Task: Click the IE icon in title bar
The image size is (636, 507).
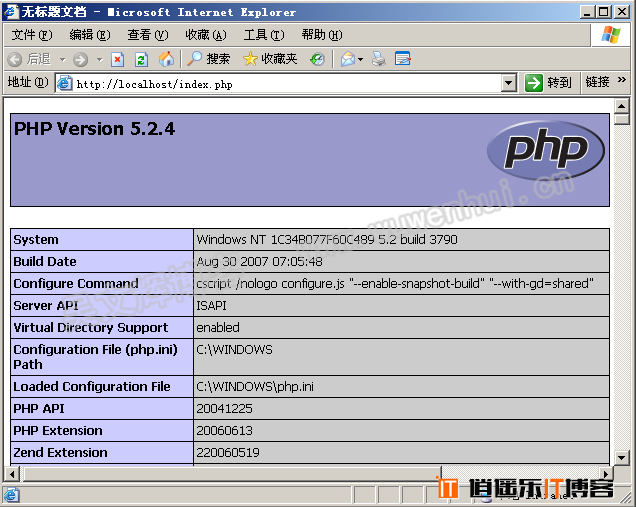Action: (x=11, y=11)
